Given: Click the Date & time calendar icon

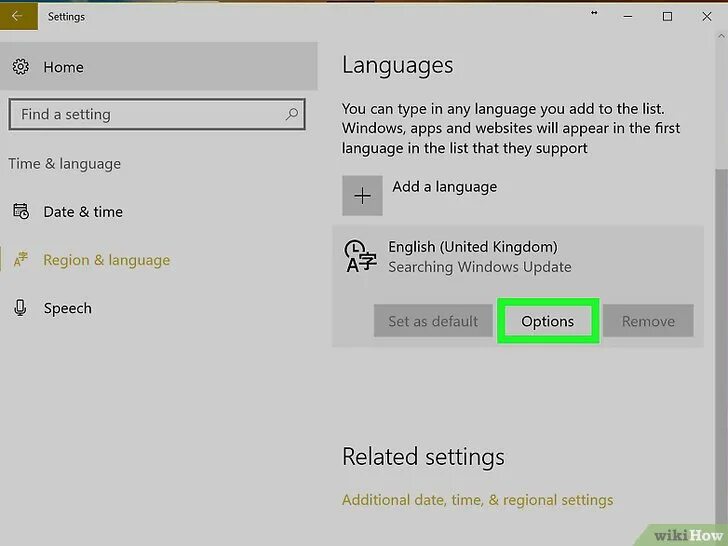Looking at the screenshot, I should click(21, 211).
